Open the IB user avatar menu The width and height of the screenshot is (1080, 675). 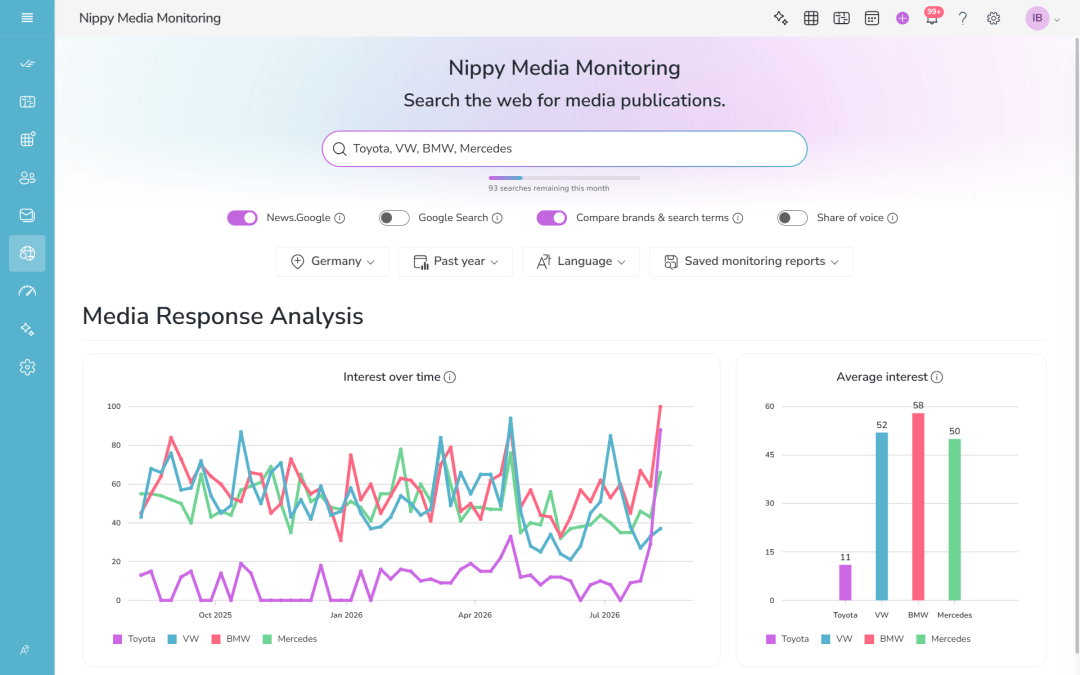point(1041,18)
